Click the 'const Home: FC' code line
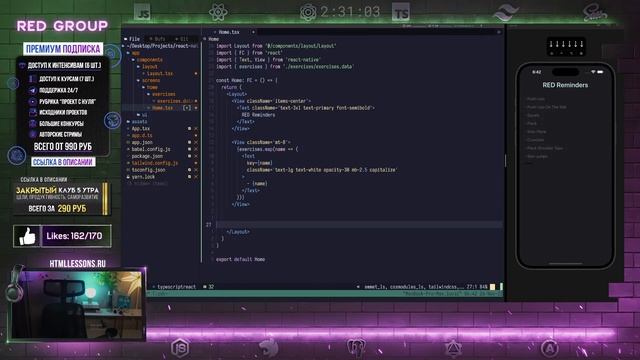Screen dimensions: 640x360 (246, 80)
